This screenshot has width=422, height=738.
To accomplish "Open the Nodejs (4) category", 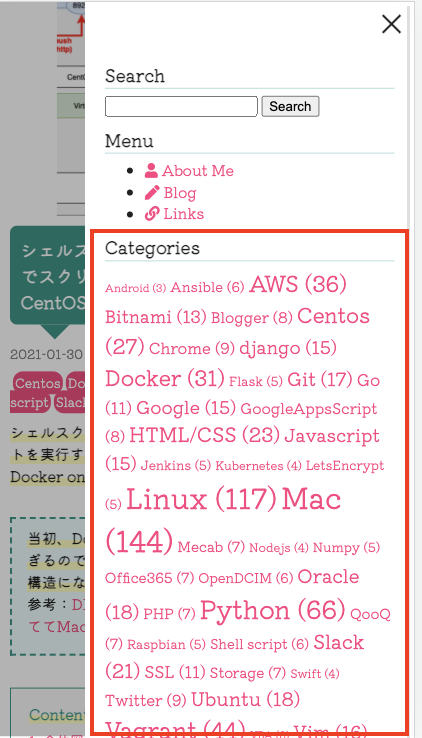I will coord(279,548).
